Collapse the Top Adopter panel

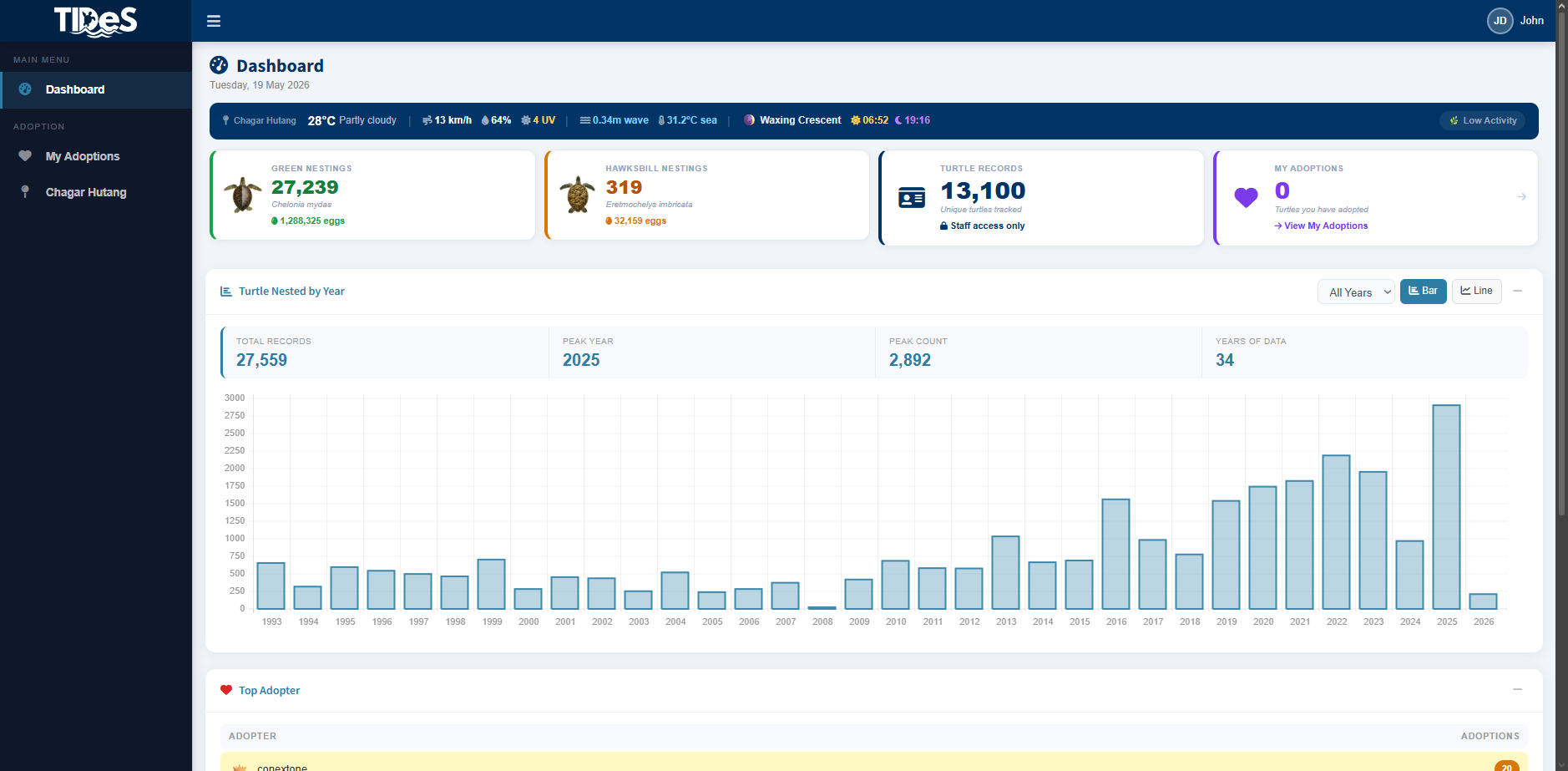1518,689
